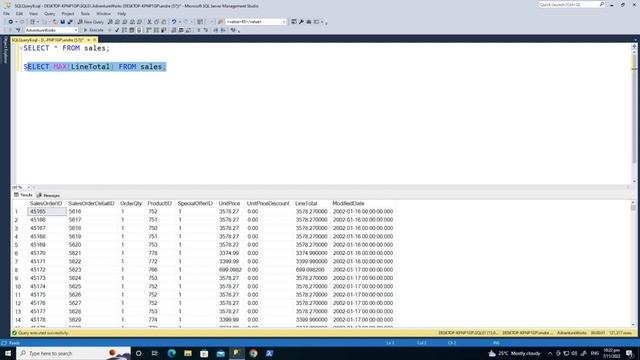Viewport: 640px width, 360px height.
Task: Click the SalesOrderDetailID column header
Action: [x=91, y=203]
